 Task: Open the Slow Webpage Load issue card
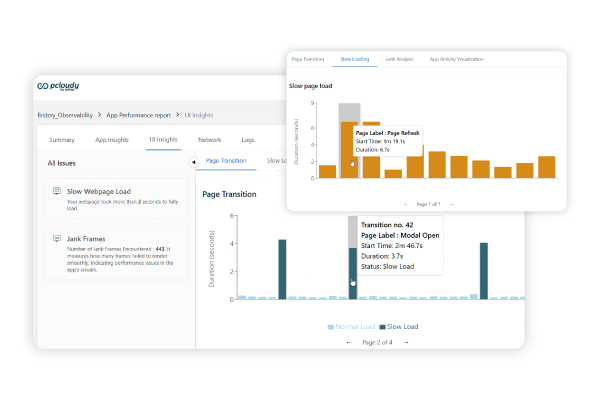117,200
